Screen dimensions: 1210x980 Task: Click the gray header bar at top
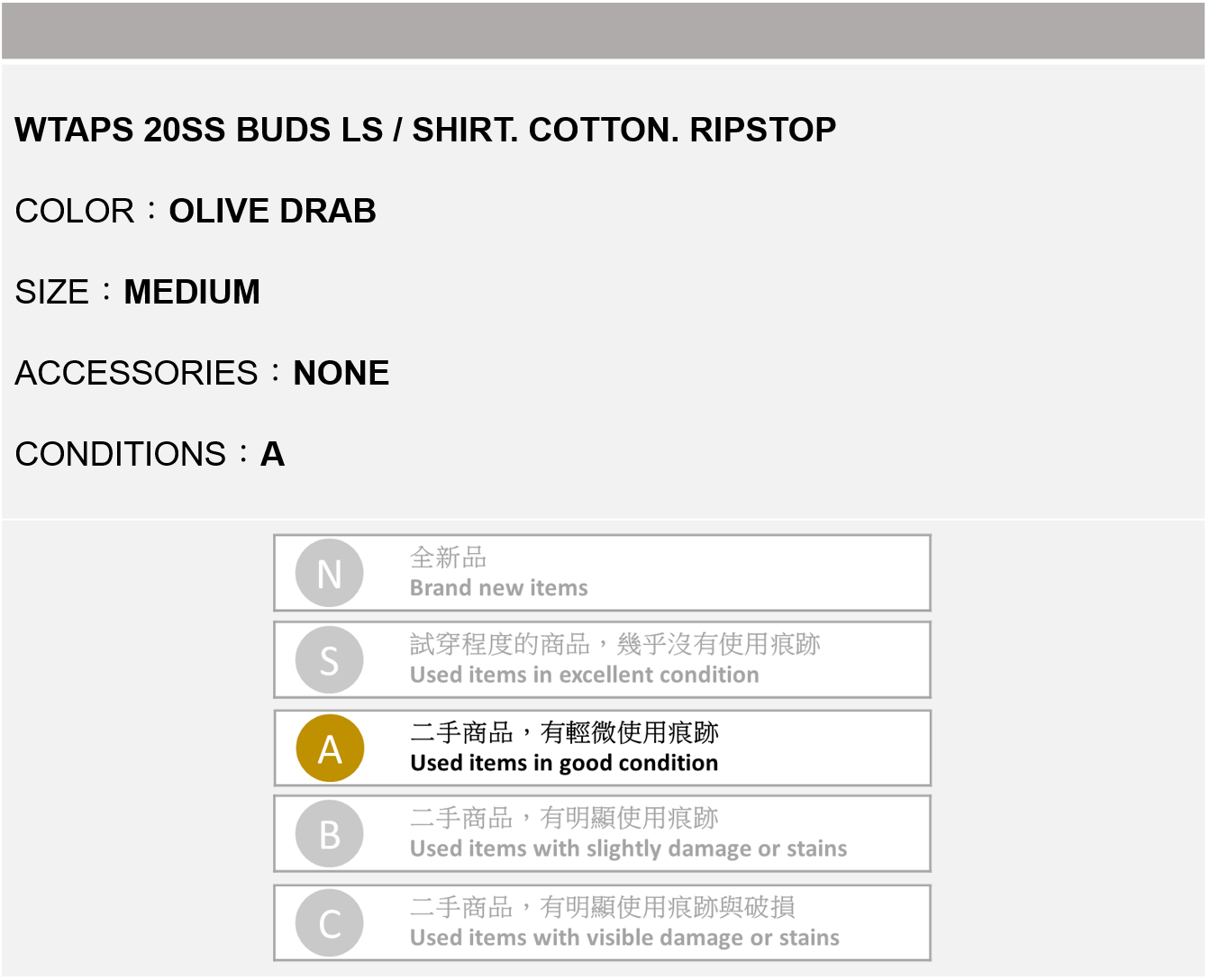pyautogui.click(x=604, y=31)
